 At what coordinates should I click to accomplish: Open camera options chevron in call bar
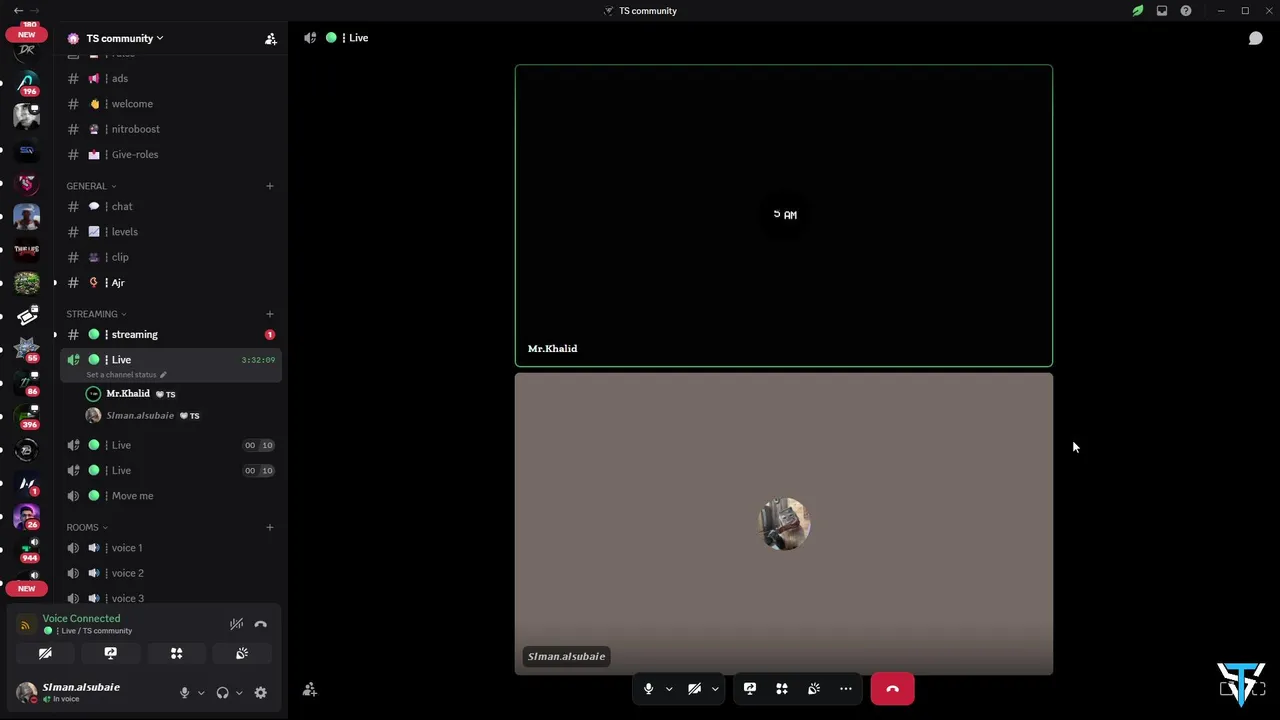point(715,689)
